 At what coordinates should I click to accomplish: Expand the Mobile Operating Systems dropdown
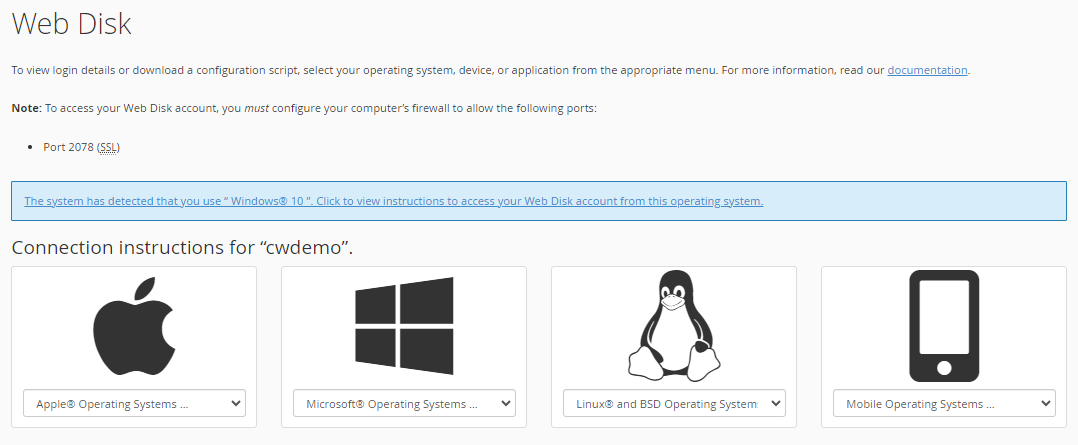[944, 404]
